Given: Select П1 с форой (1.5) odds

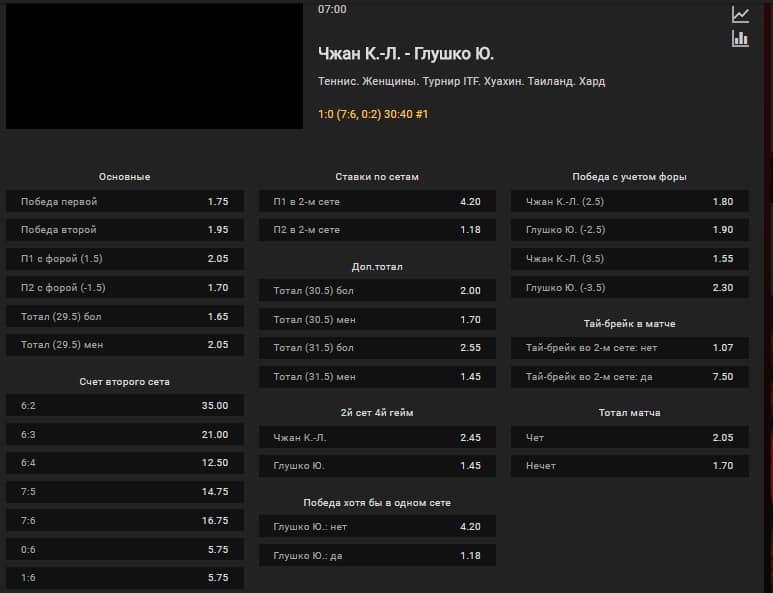Looking at the screenshot, I should click(x=124, y=259).
